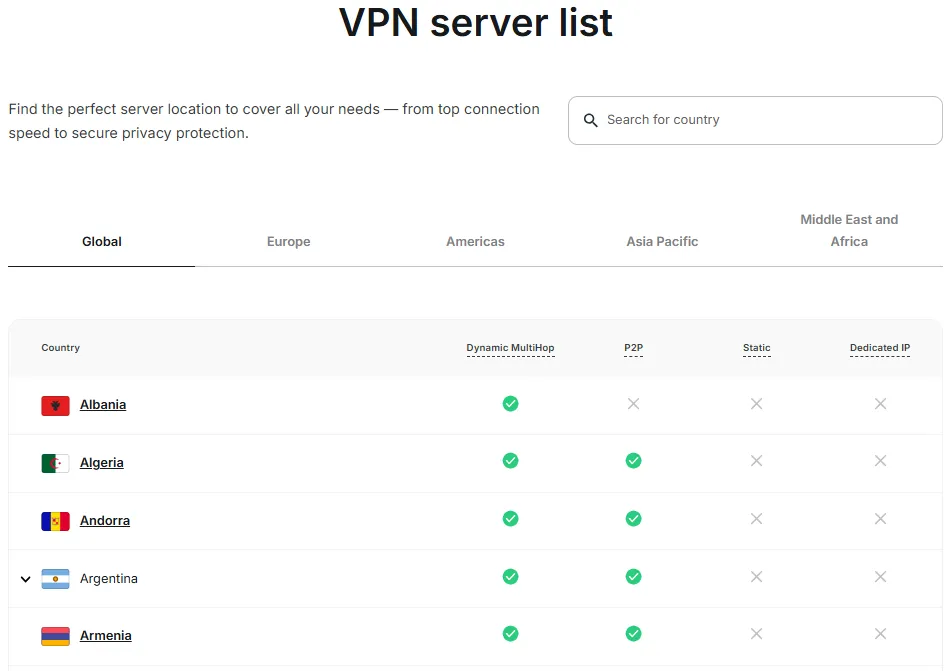Image resolution: width=952 pixels, height=671 pixels.
Task: Show Middle East and Africa servers
Action: [849, 230]
